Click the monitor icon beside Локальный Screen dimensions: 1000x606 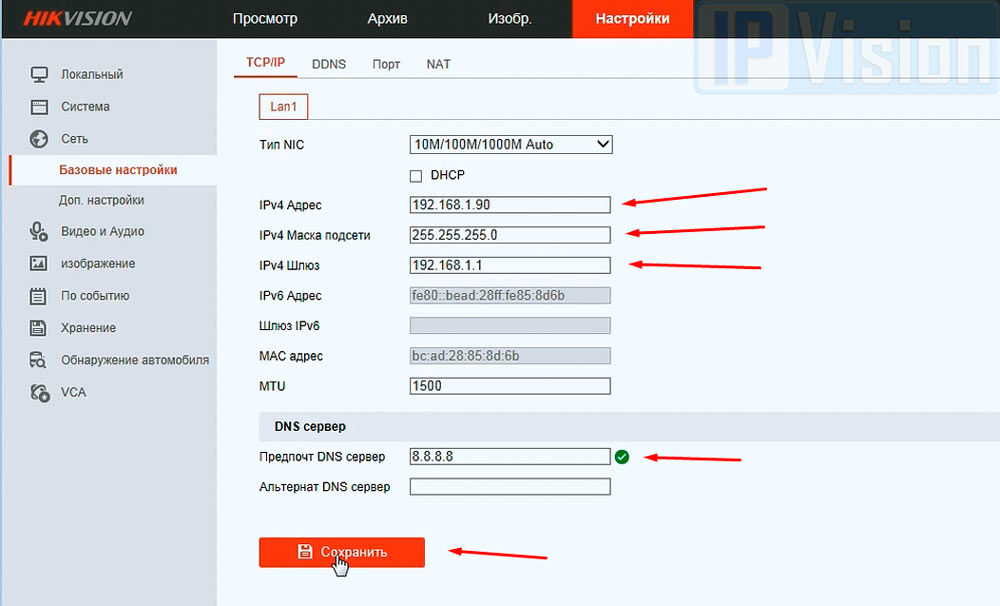click(x=39, y=75)
